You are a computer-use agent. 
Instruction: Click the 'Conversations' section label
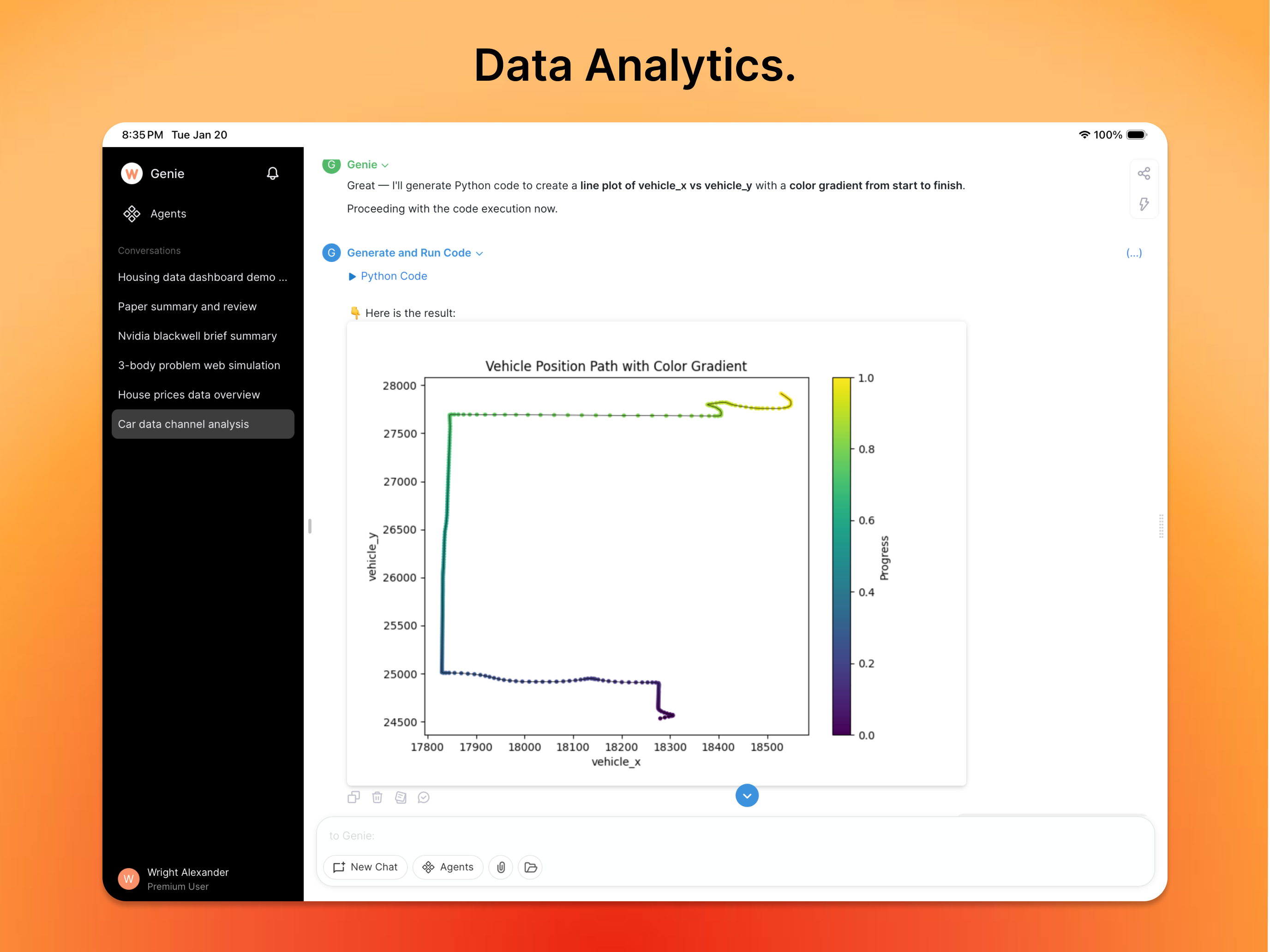(x=149, y=251)
